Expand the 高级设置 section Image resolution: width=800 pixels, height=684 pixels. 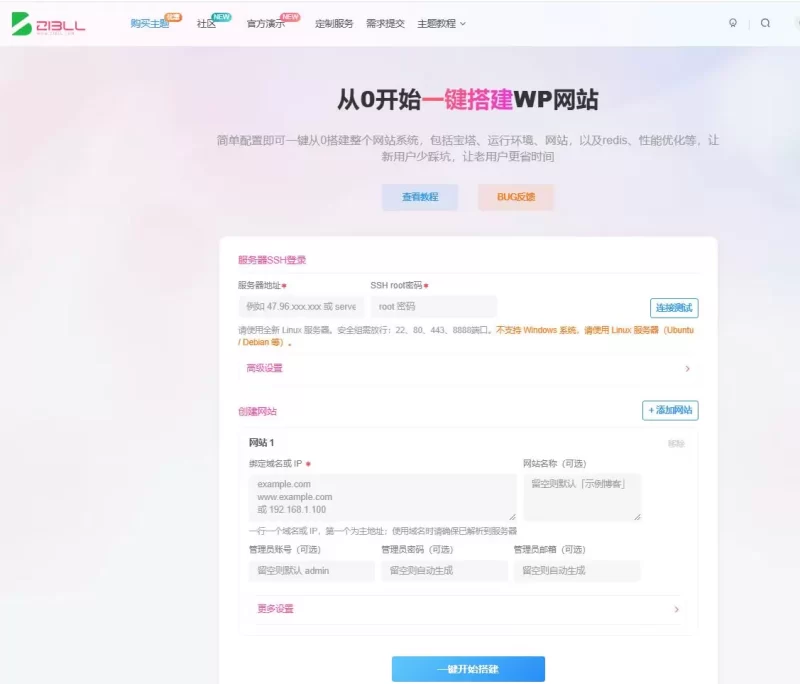[468, 368]
